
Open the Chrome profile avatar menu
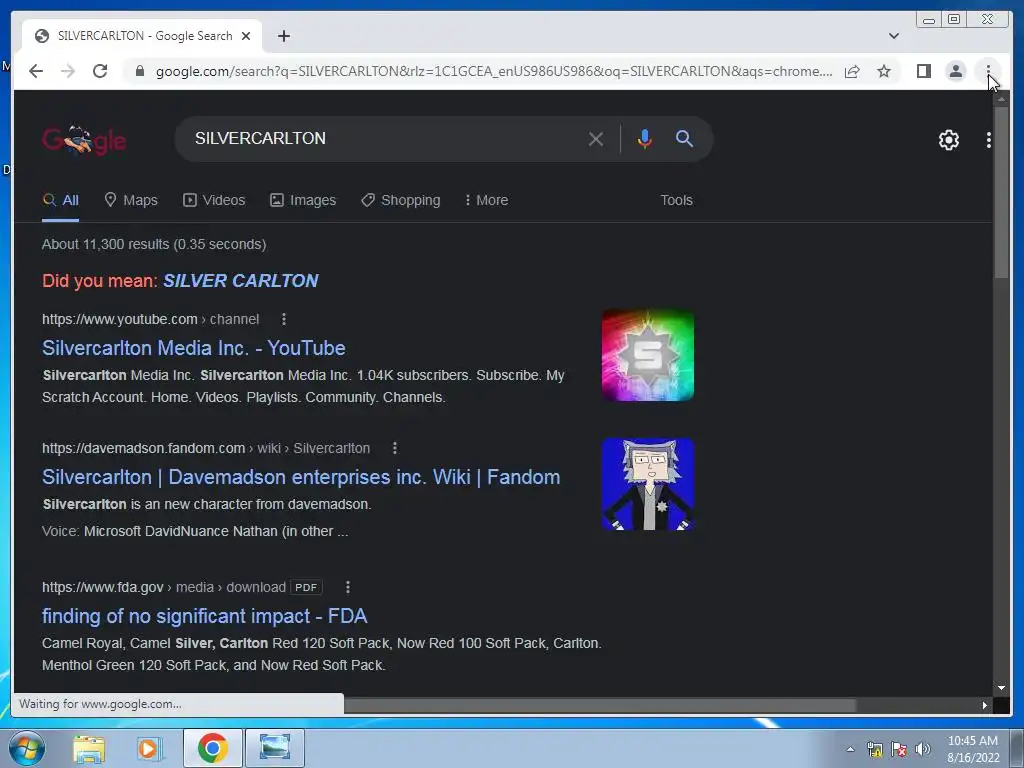(955, 71)
